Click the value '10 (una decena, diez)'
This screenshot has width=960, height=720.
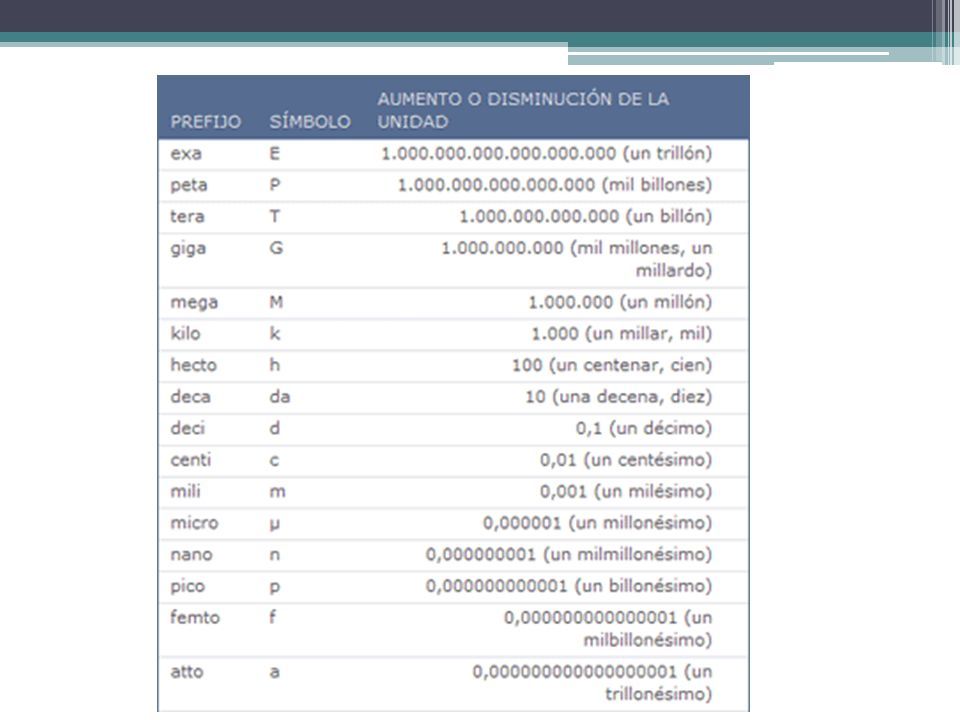(618, 397)
